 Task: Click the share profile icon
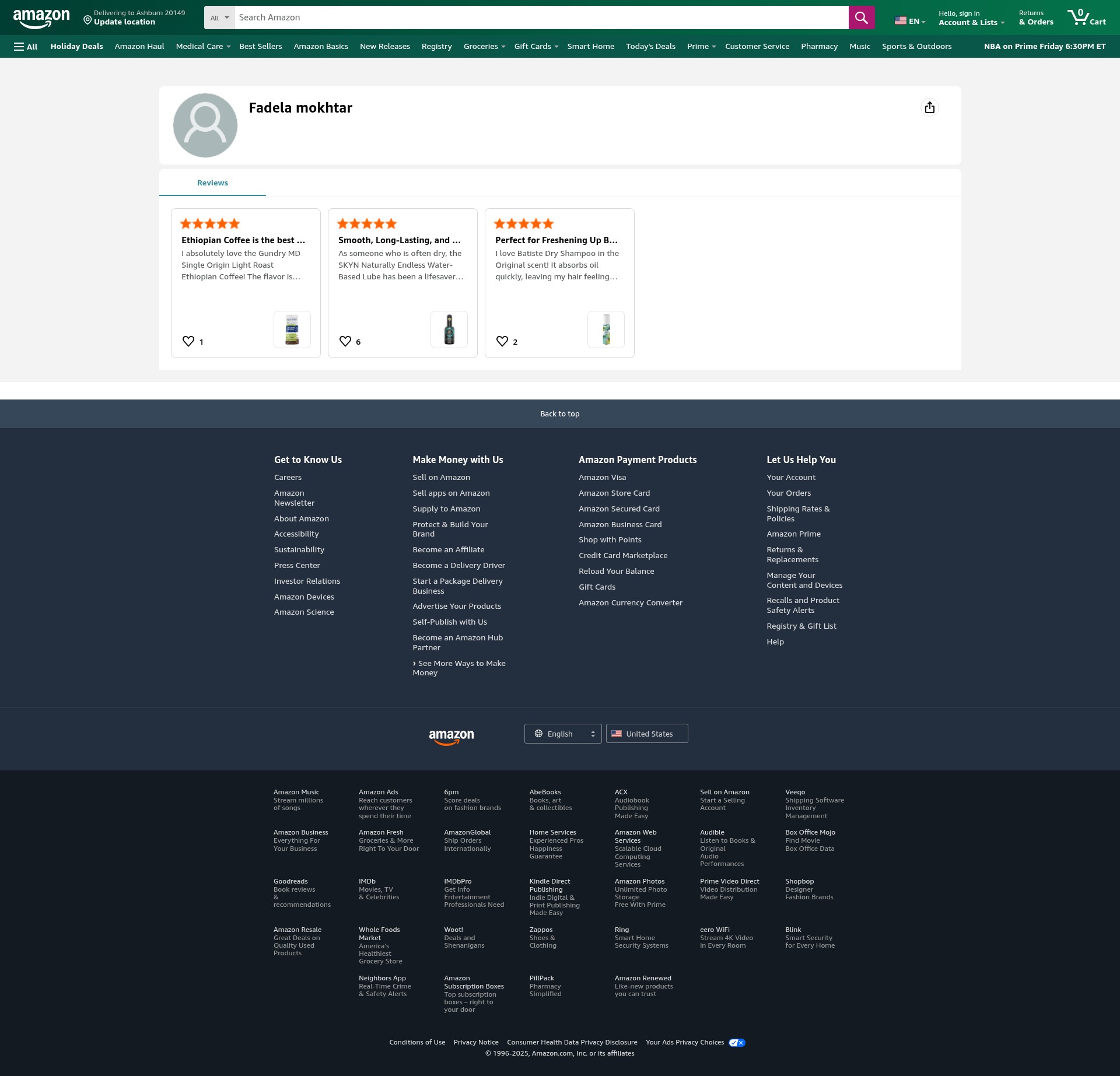tap(929, 107)
